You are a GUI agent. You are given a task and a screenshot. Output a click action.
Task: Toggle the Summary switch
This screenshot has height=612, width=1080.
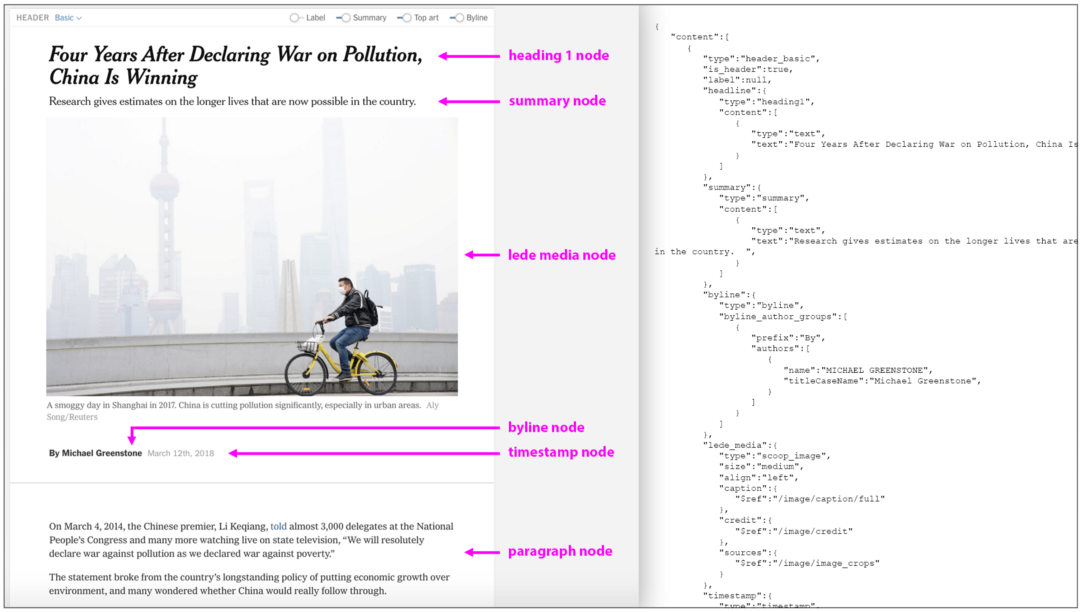343,18
